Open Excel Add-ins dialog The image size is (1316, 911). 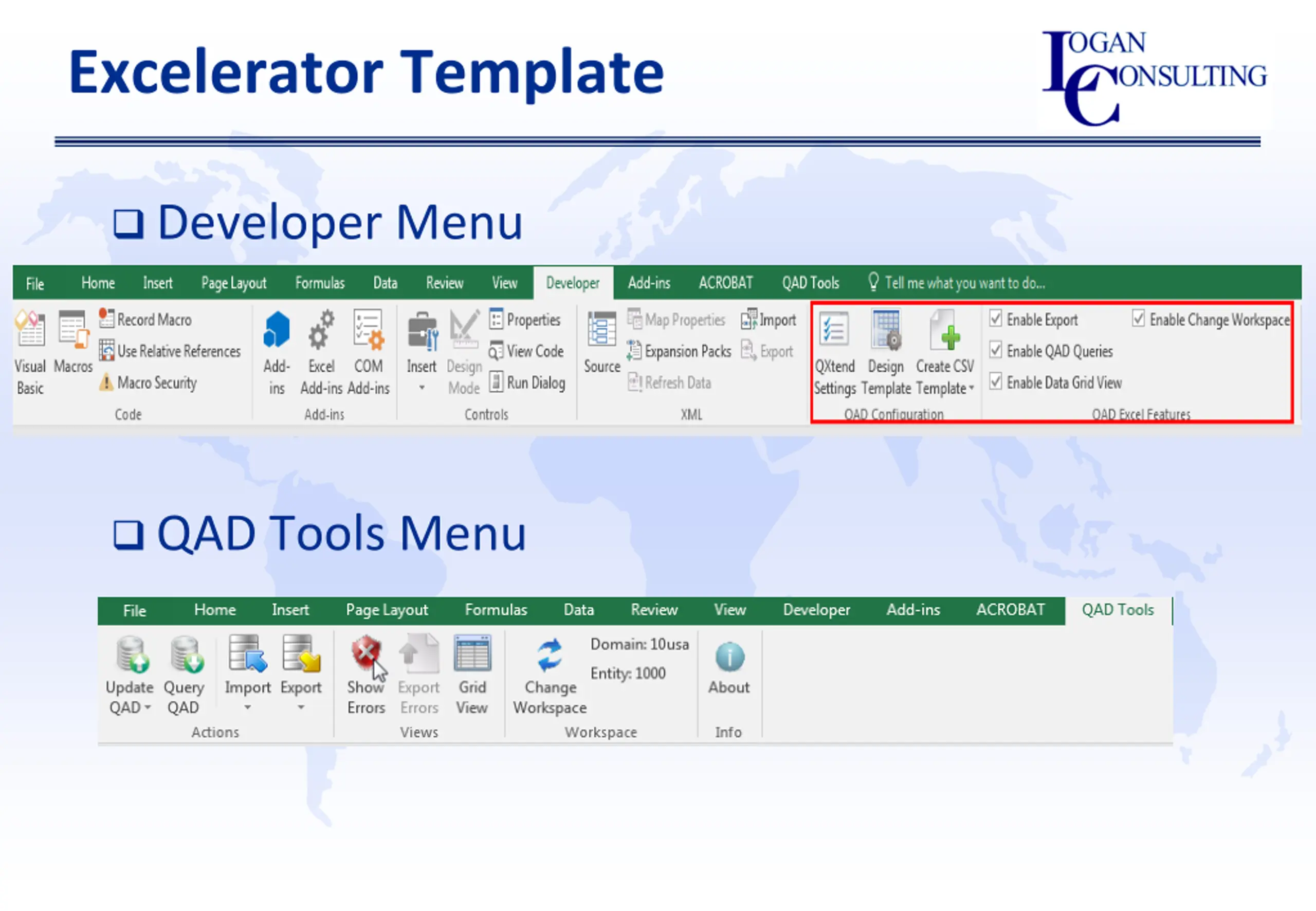(321, 352)
